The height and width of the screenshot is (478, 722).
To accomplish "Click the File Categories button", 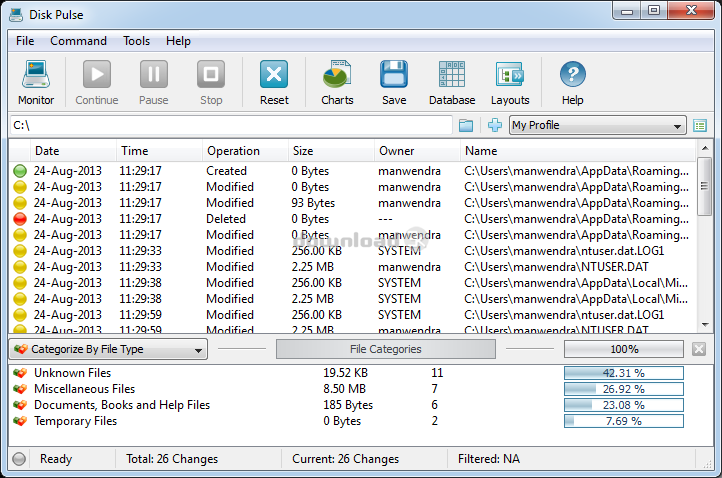I will pos(386,349).
